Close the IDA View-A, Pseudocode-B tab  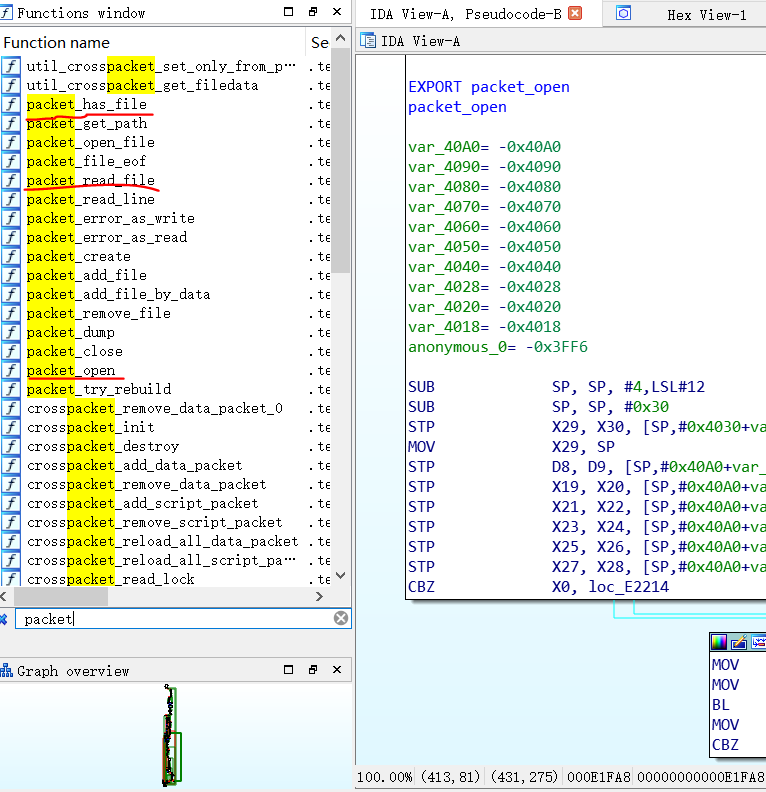574,14
